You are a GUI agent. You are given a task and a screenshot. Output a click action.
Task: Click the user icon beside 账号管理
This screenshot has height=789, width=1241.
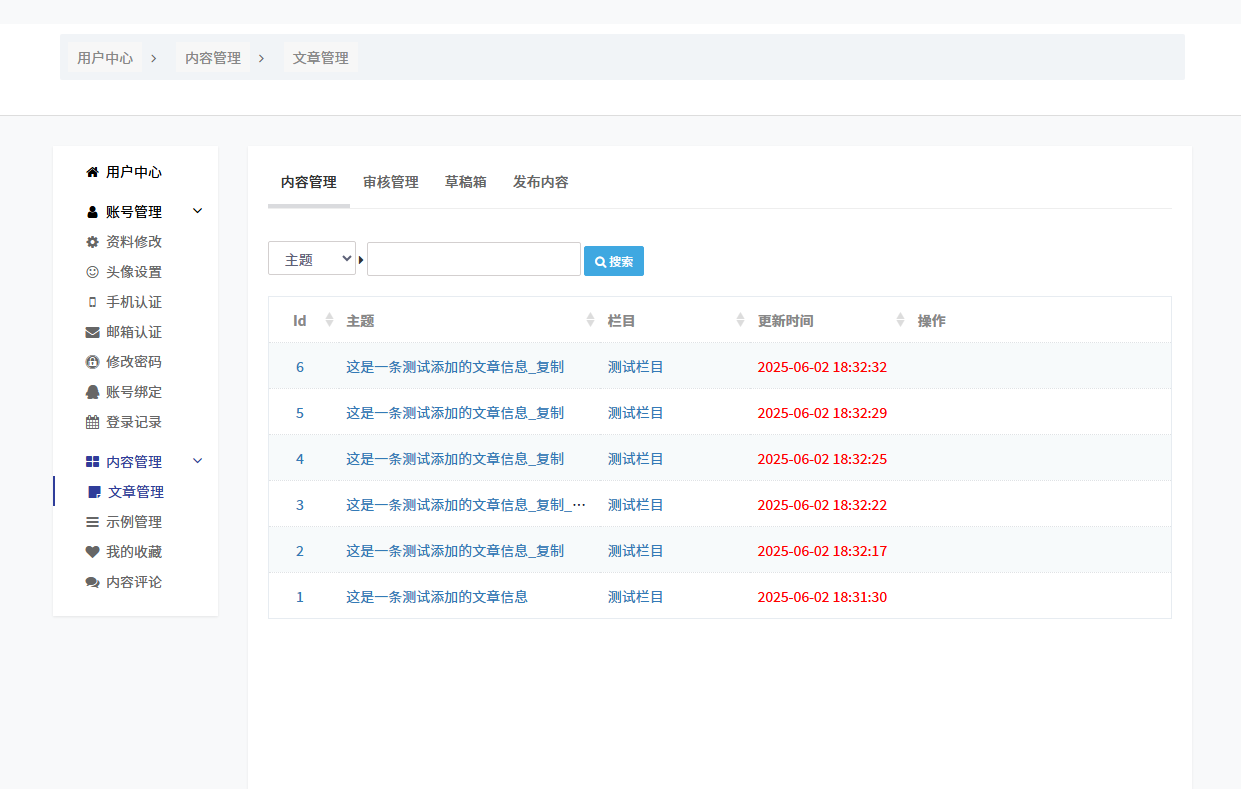point(93,212)
